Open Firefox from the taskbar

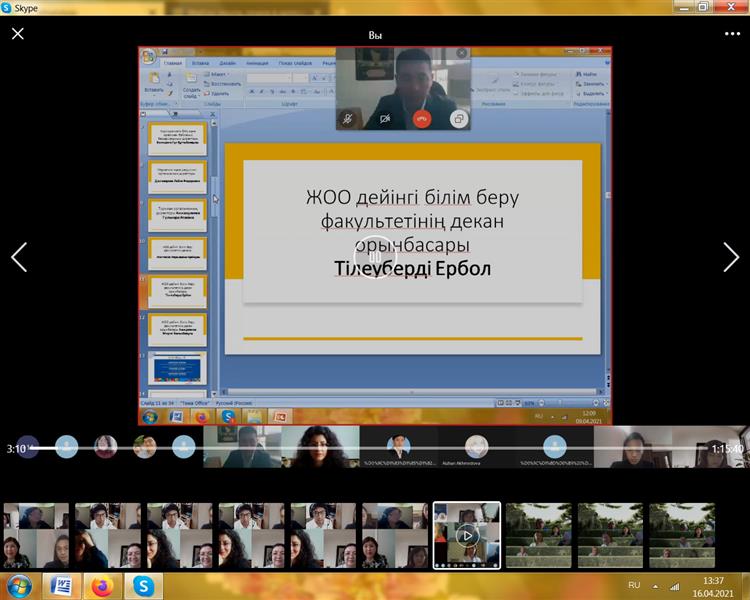click(x=102, y=585)
